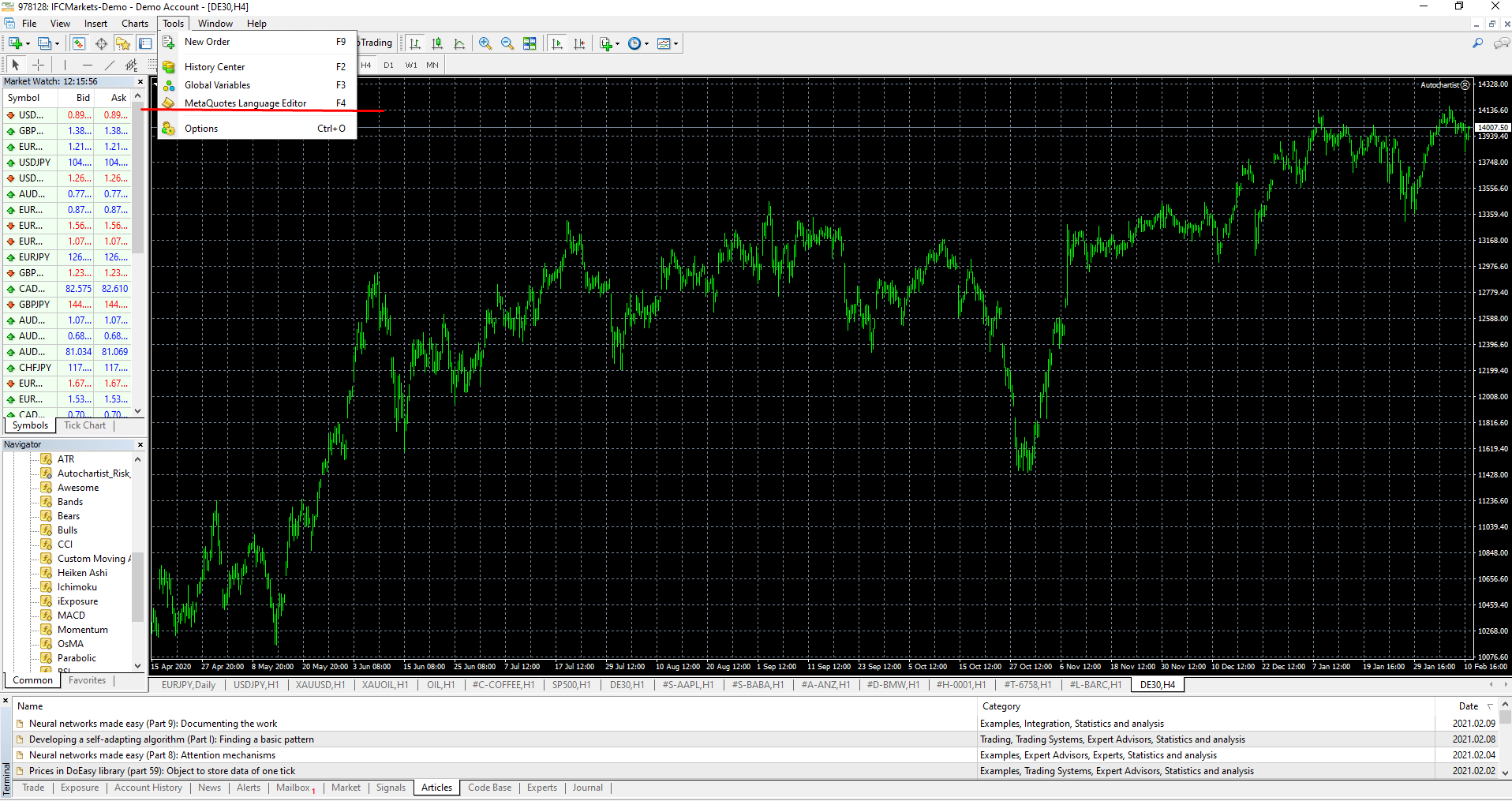This screenshot has height=801, width=1512.
Task: Switch to the Tick Chart tab
Action: tap(84, 425)
